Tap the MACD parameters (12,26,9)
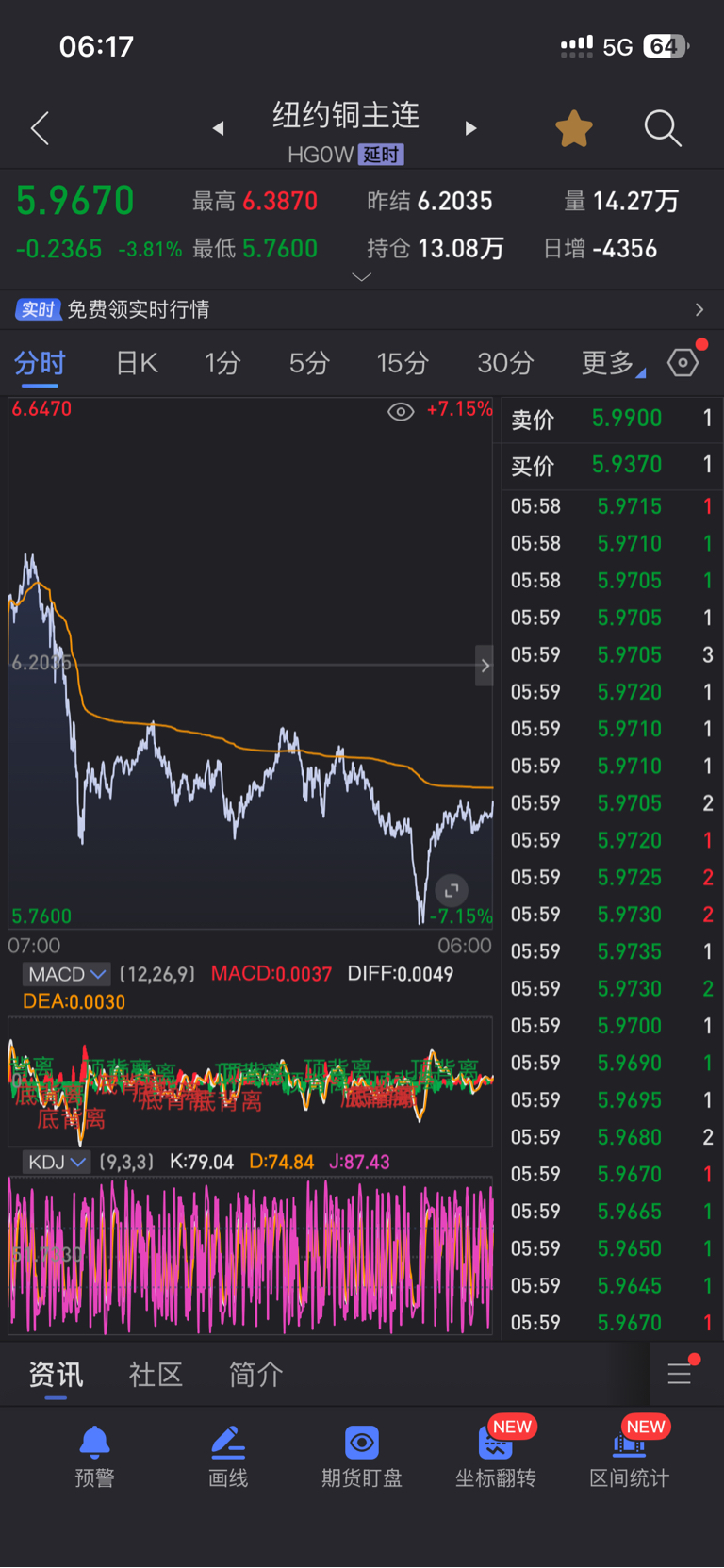This screenshot has height=1568, width=724. (x=157, y=974)
